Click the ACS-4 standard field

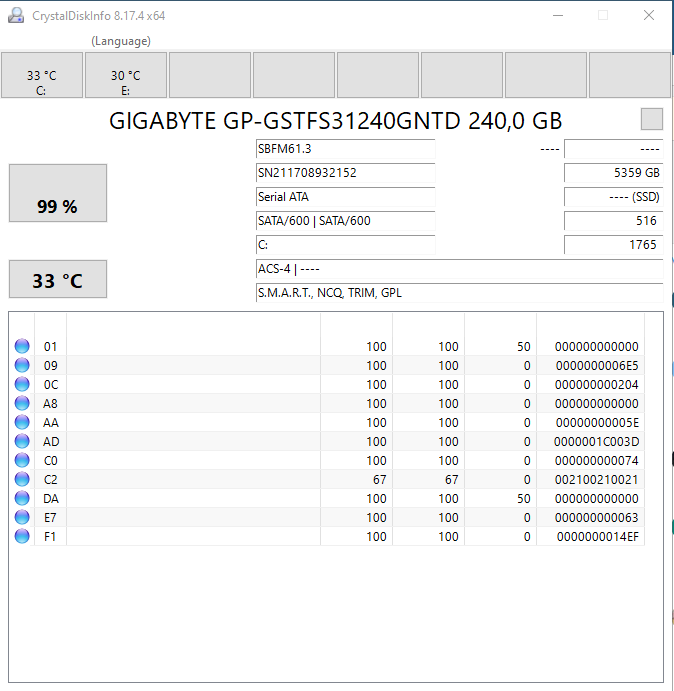pos(459,269)
